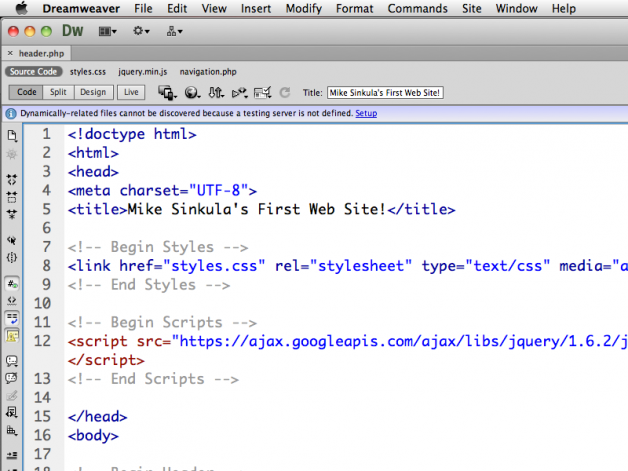Open Preview in Browser globe dropdown
The width and height of the screenshot is (628, 471).
coord(192,93)
